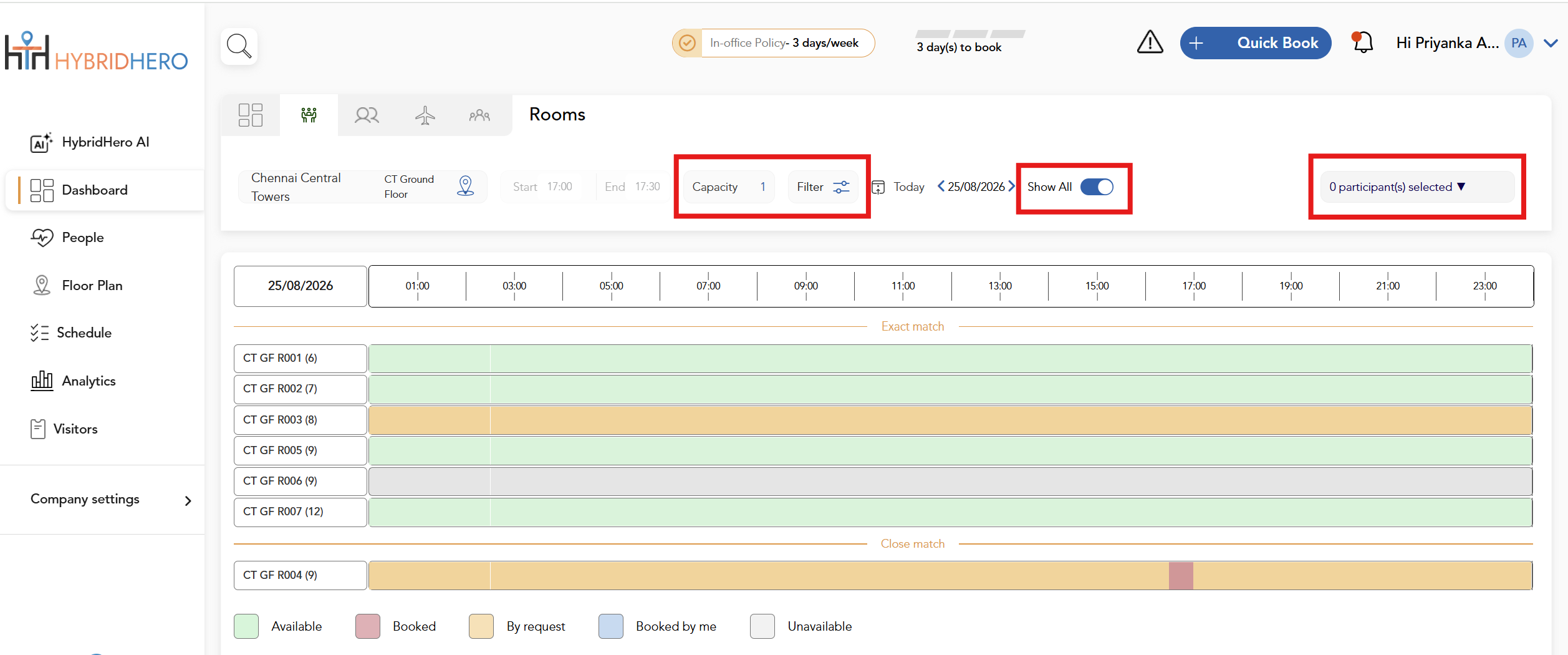The width and height of the screenshot is (1568, 655).
Task: Open the Visitors menu item
Action: (x=75, y=429)
